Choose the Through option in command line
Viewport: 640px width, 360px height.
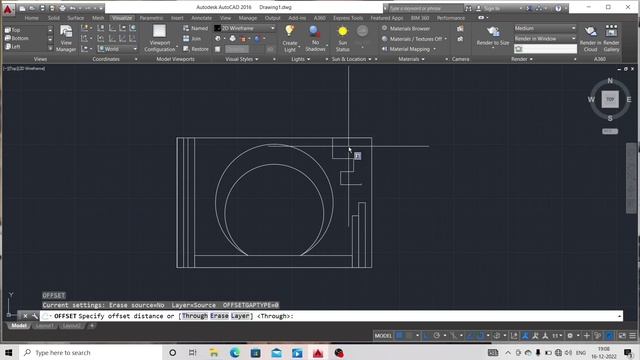coord(195,316)
